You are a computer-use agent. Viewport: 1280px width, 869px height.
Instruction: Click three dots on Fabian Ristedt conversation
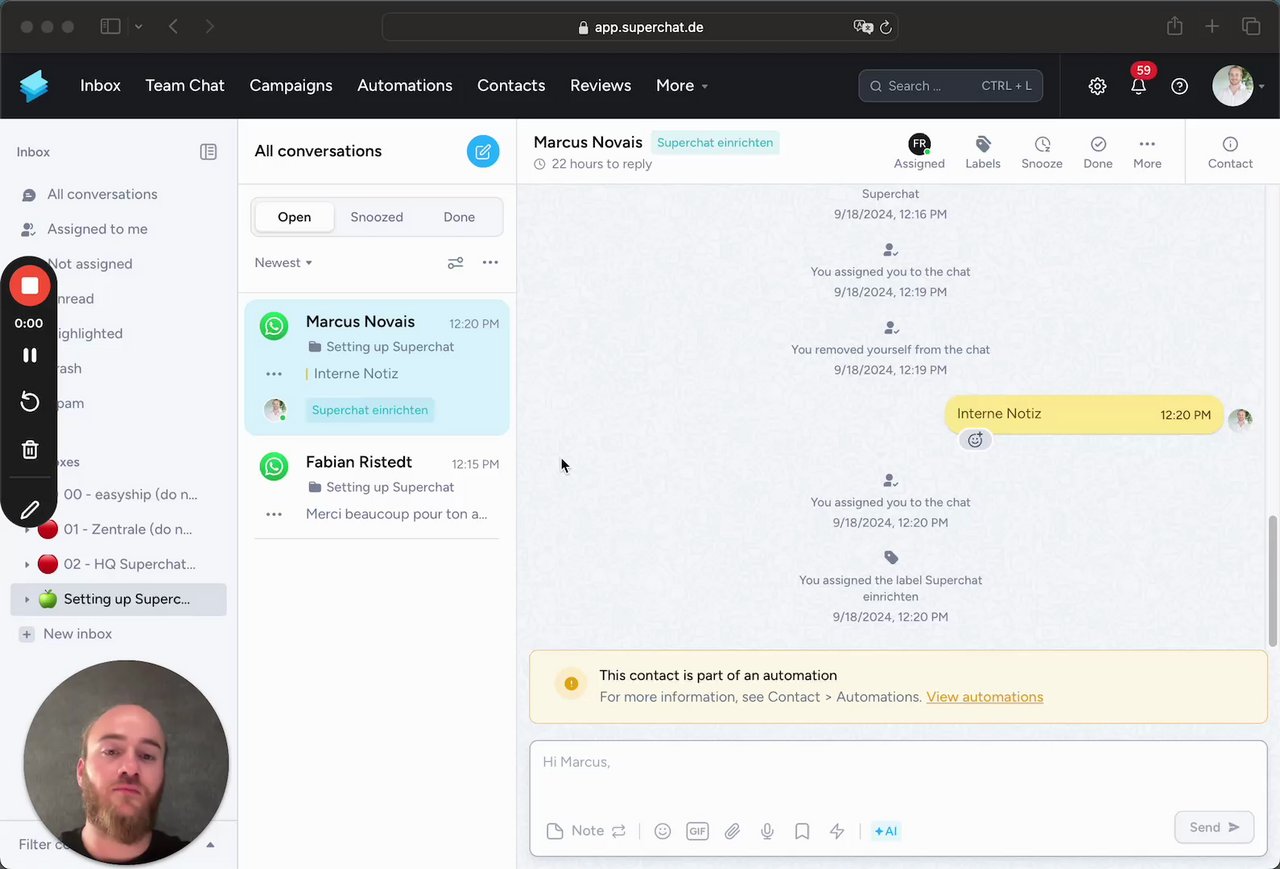274,514
